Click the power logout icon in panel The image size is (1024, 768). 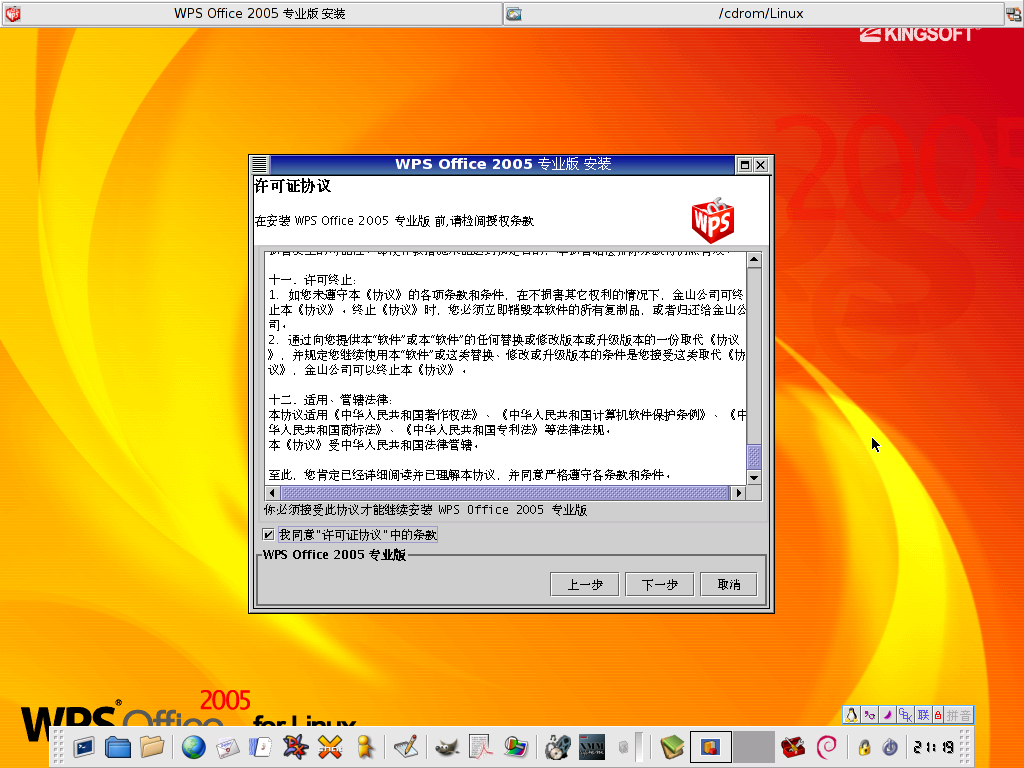(890, 746)
